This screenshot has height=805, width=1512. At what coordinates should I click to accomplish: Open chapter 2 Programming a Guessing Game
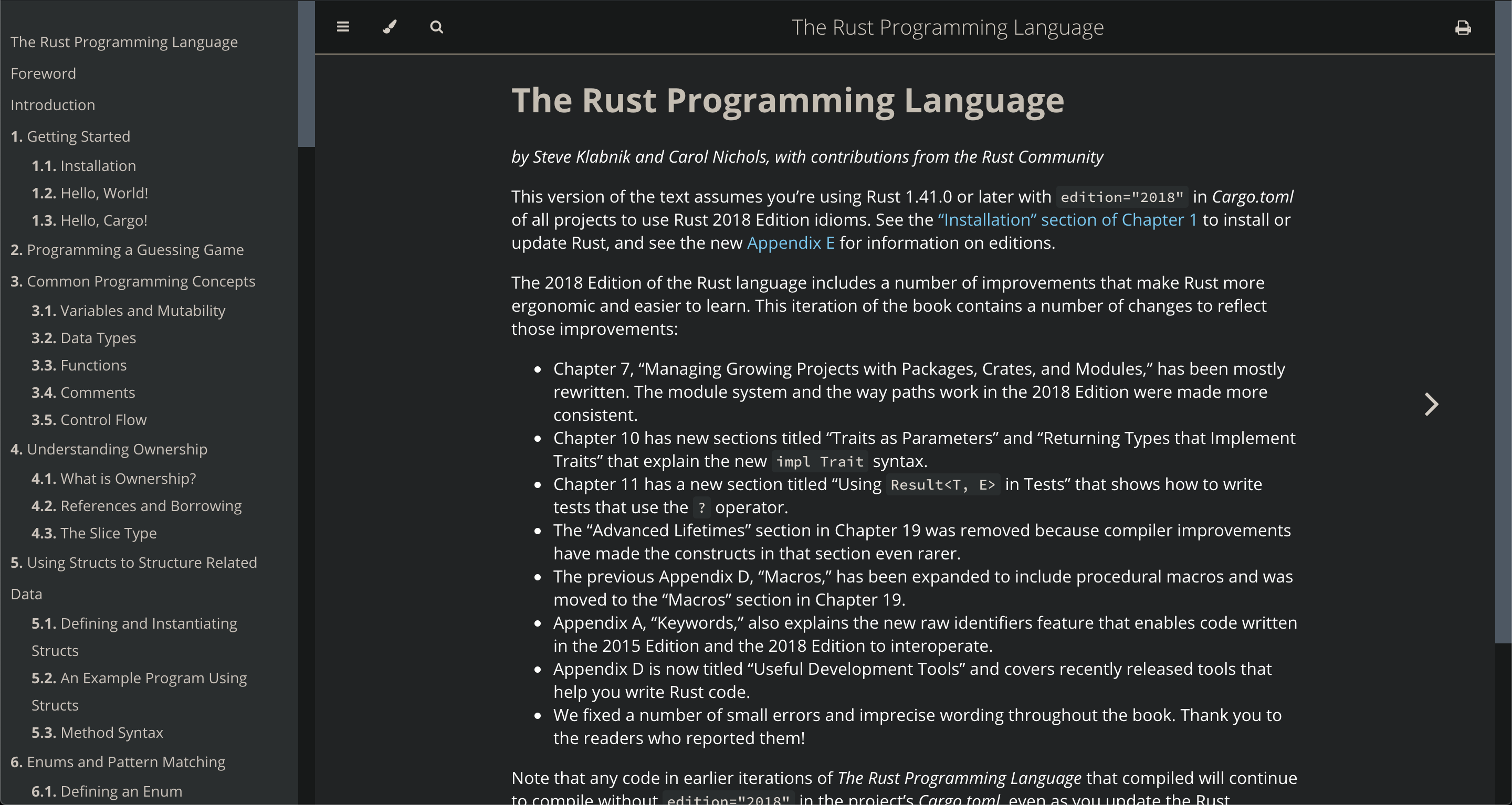point(128,250)
